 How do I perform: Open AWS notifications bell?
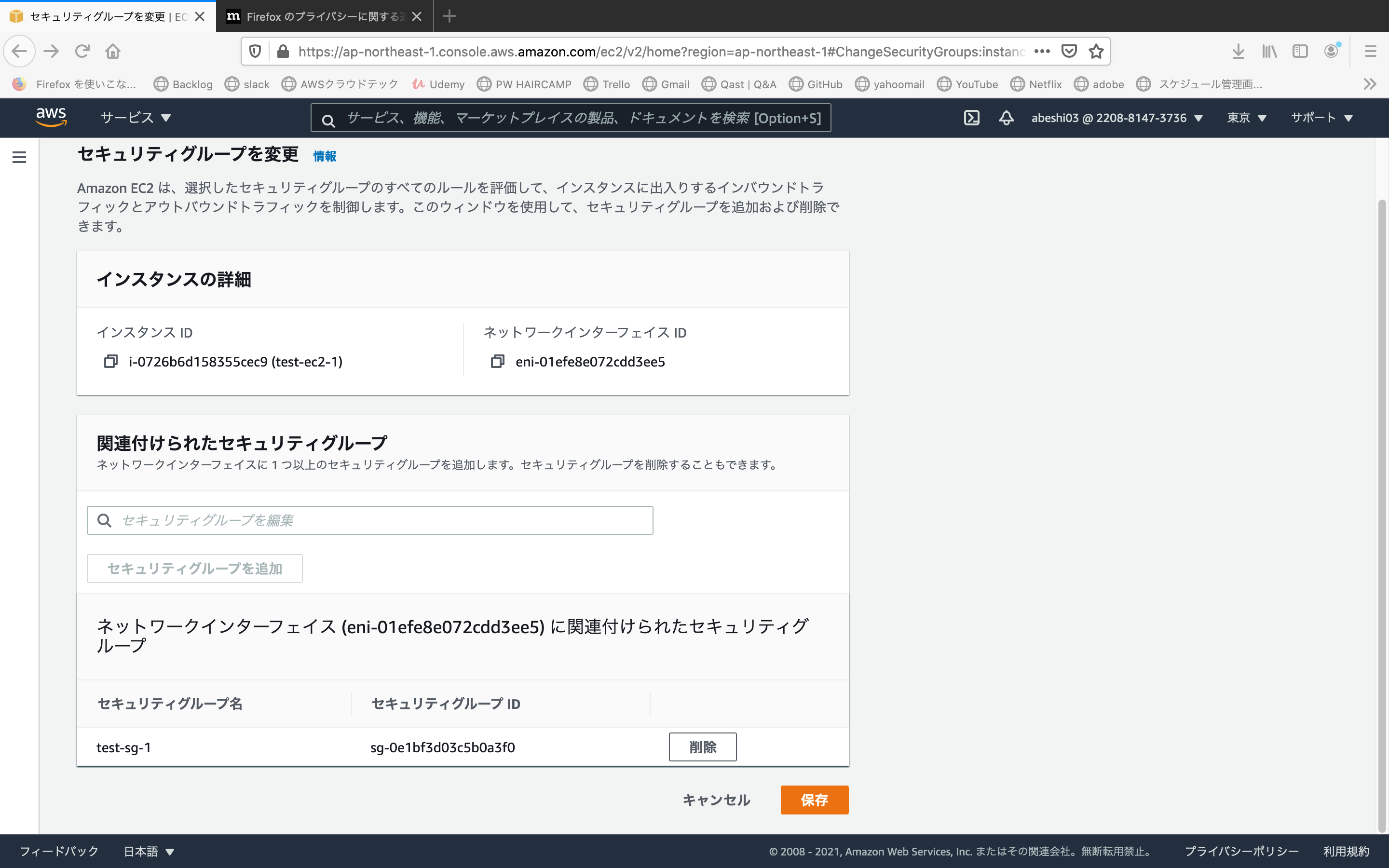tap(1006, 118)
